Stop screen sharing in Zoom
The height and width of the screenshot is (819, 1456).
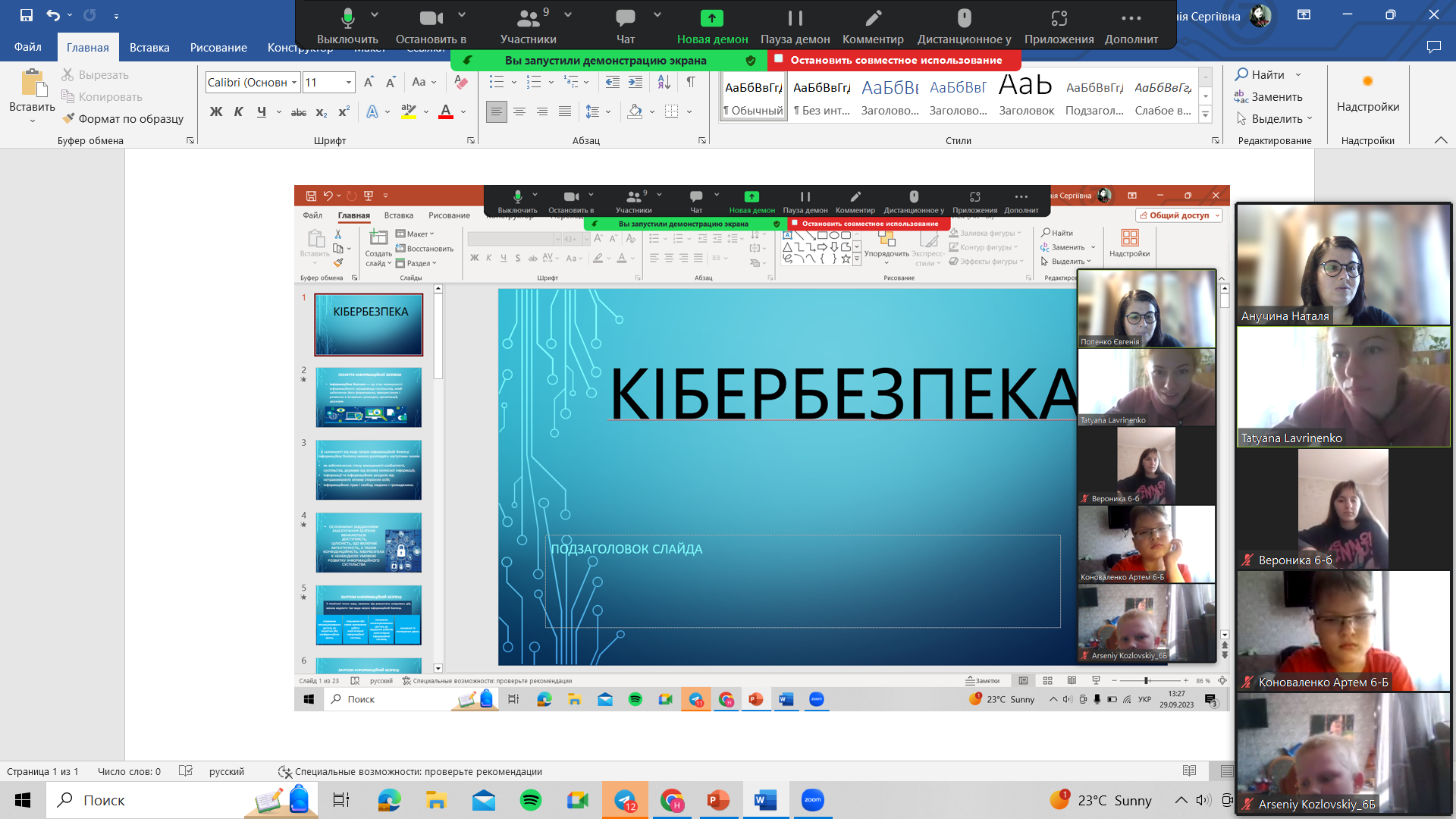(896, 60)
